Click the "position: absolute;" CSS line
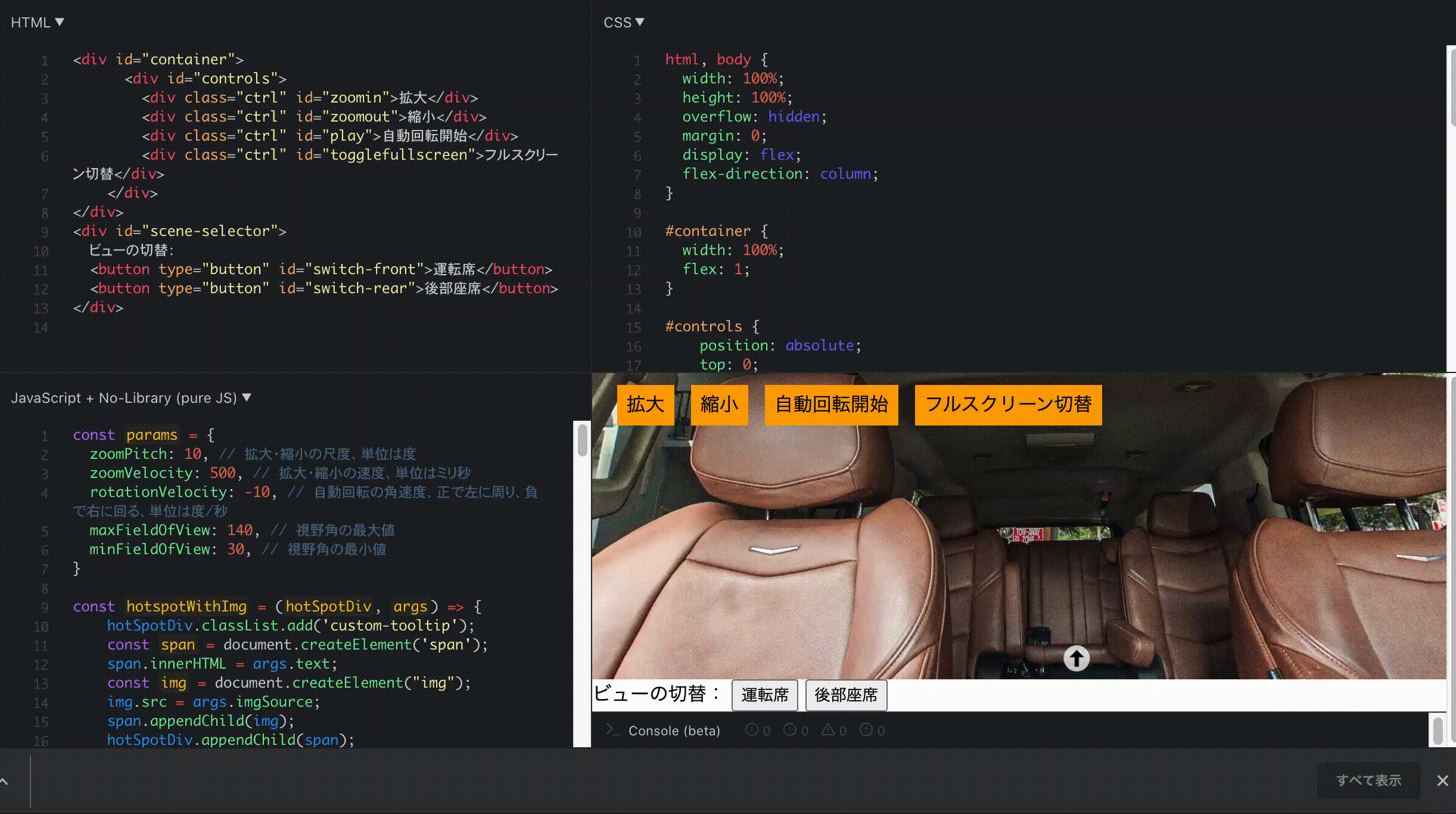Viewport: 1456px width, 814px height. click(780, 345)
